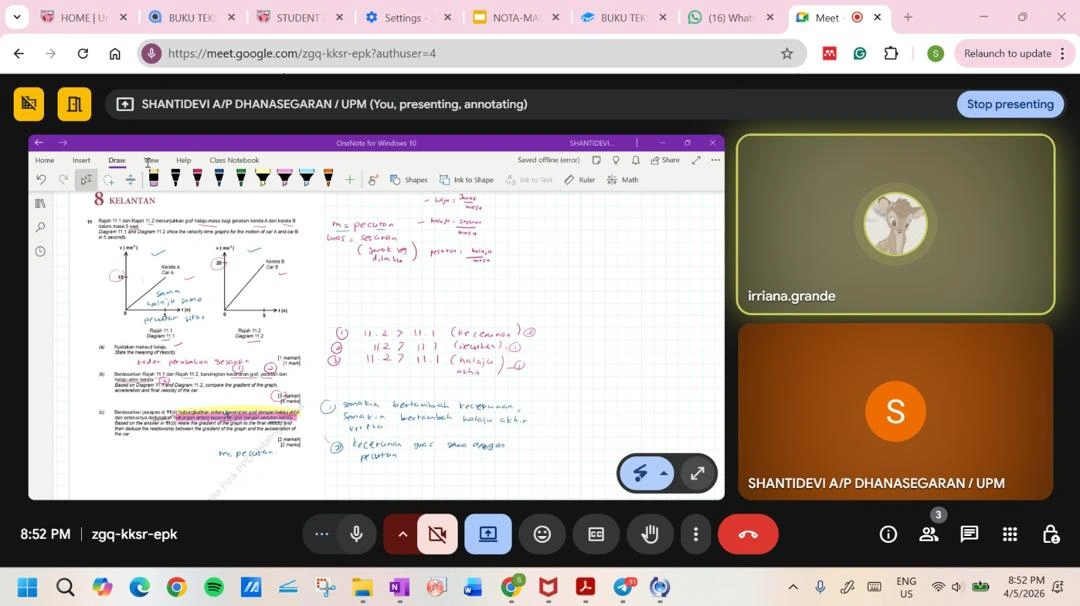Open OneNote notifications bell

pyautogui.click(x=636, y=160)
